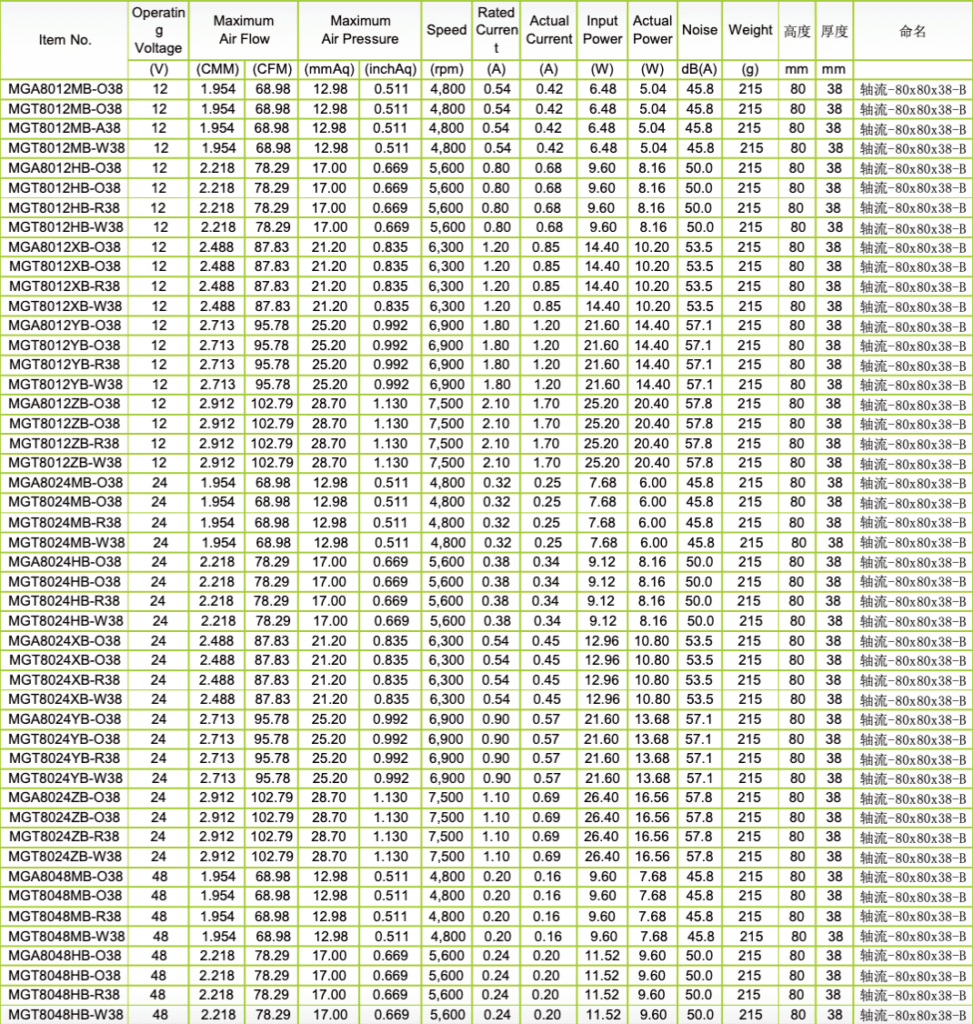
Task: Click the Item No. column header
Action: point(65,40)
